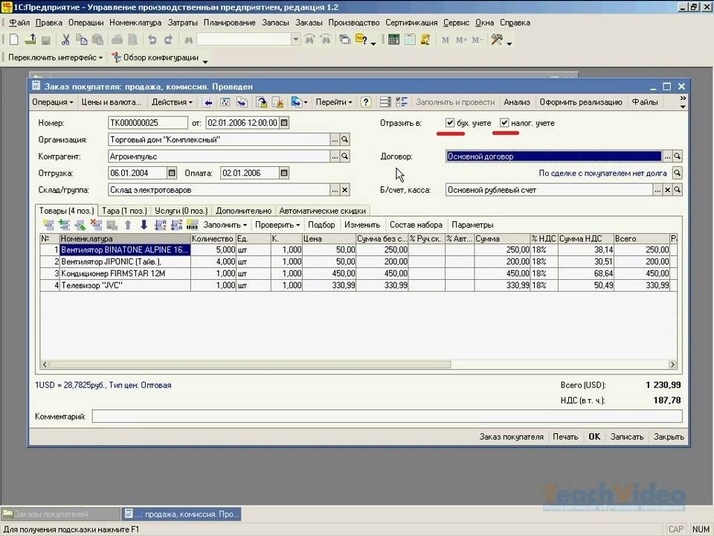This screenshot has height=536, width=714.
Task: Click the move row up arrow icon
Action: point(128,225)
